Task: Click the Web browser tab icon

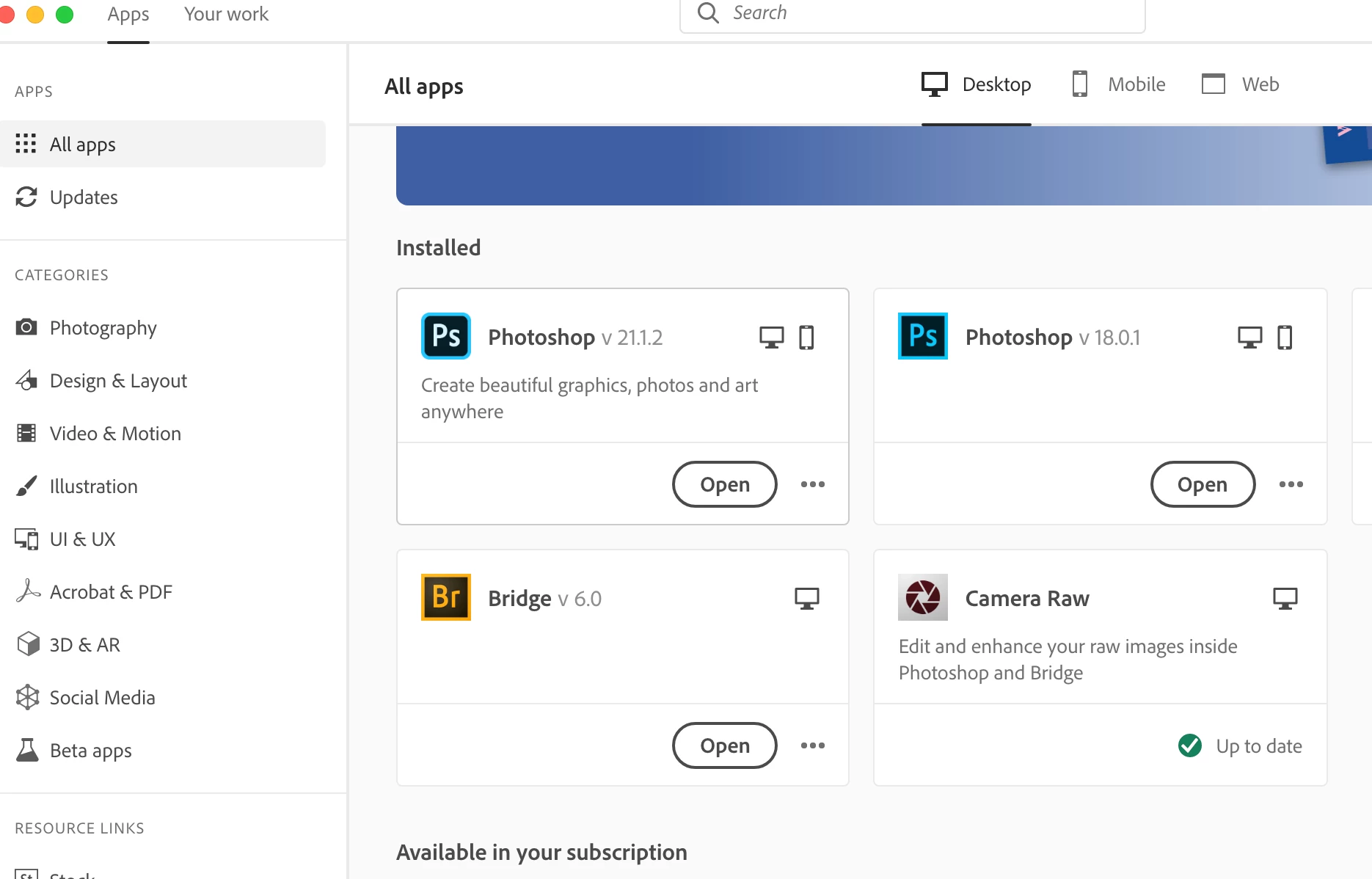Action: pos(1214,84)
